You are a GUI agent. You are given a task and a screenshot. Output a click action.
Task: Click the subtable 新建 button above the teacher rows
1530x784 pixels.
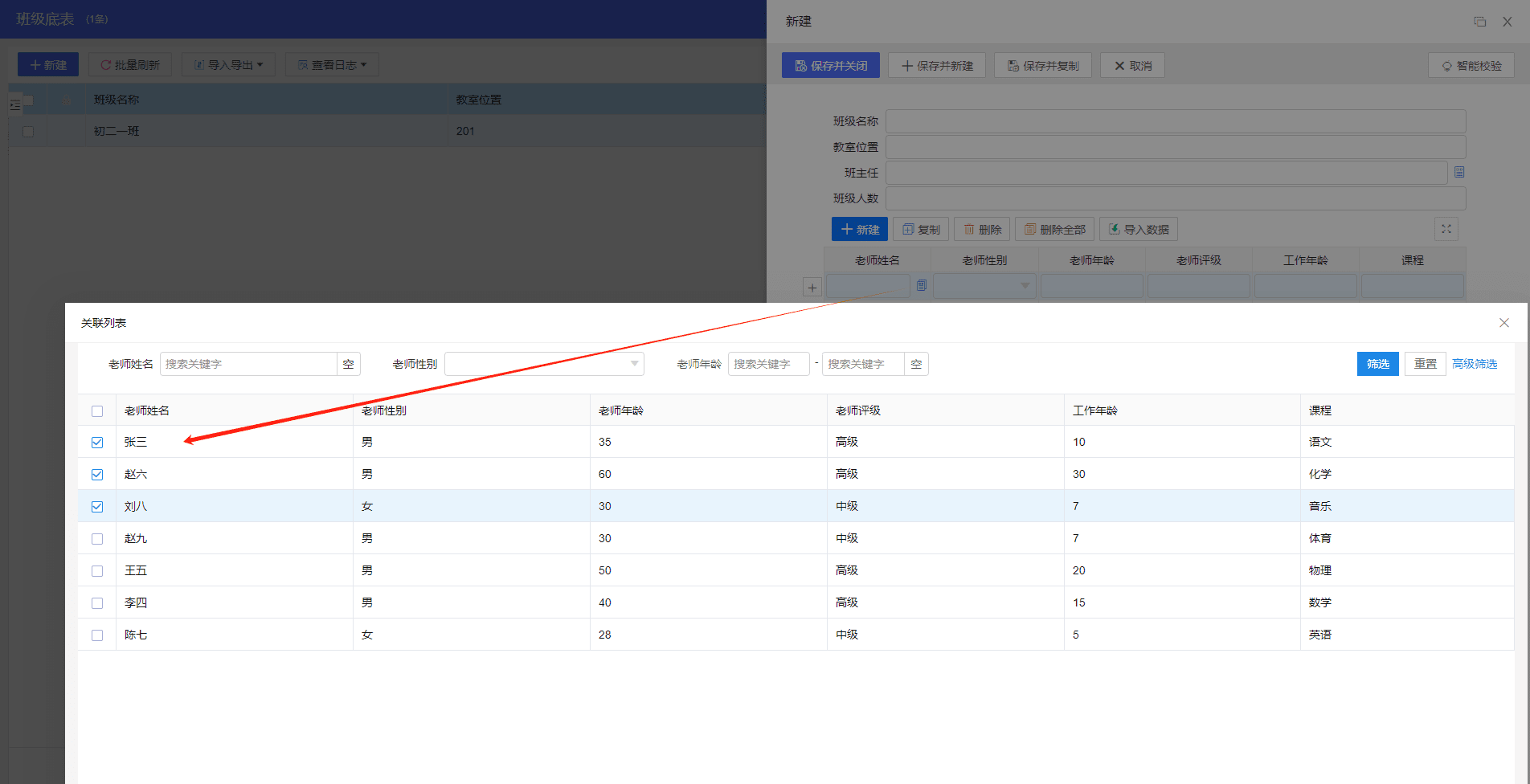(860, 229)
